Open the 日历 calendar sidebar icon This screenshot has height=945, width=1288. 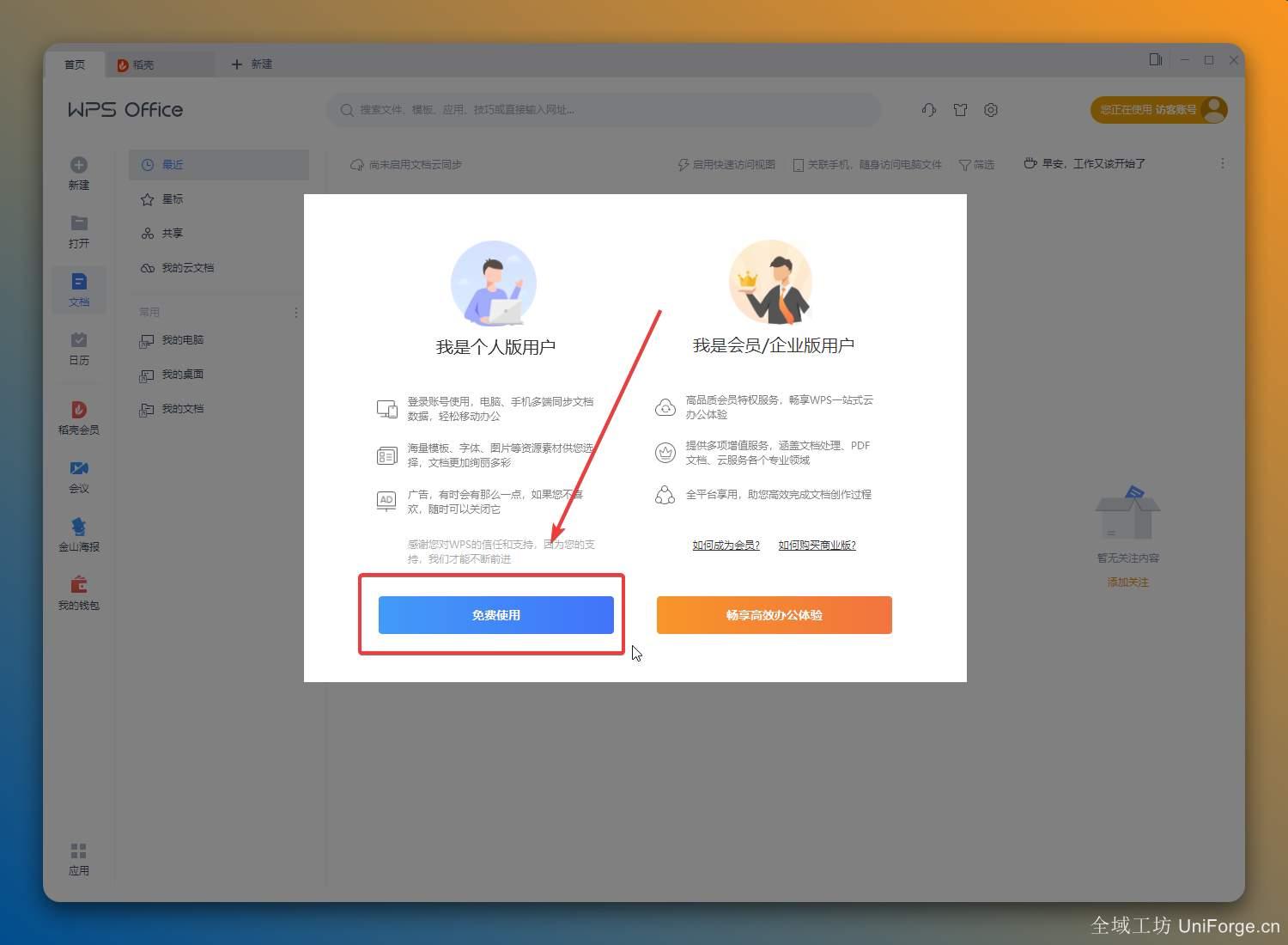(x=79, y=339)
